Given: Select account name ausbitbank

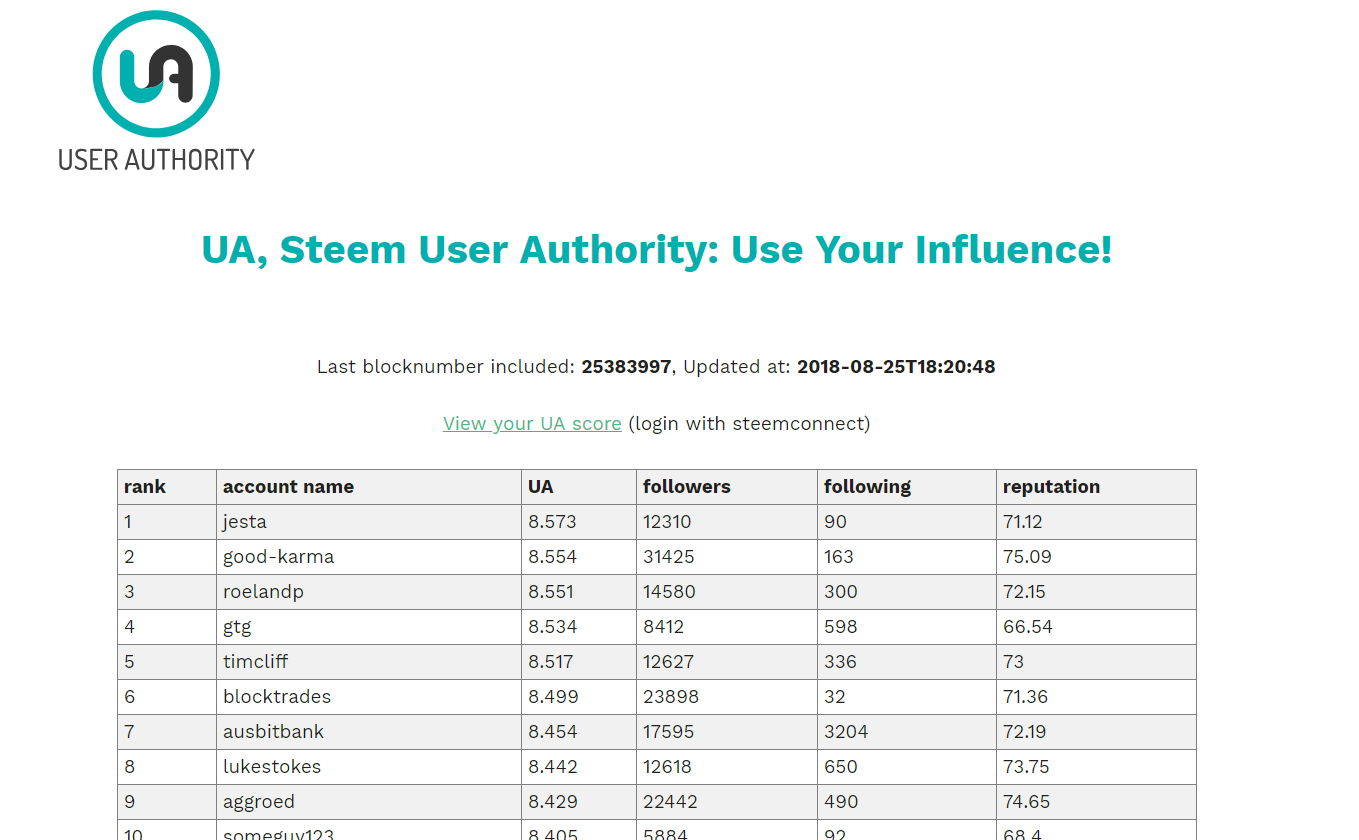Looking at the screenshot, I should tap(273, 732).
